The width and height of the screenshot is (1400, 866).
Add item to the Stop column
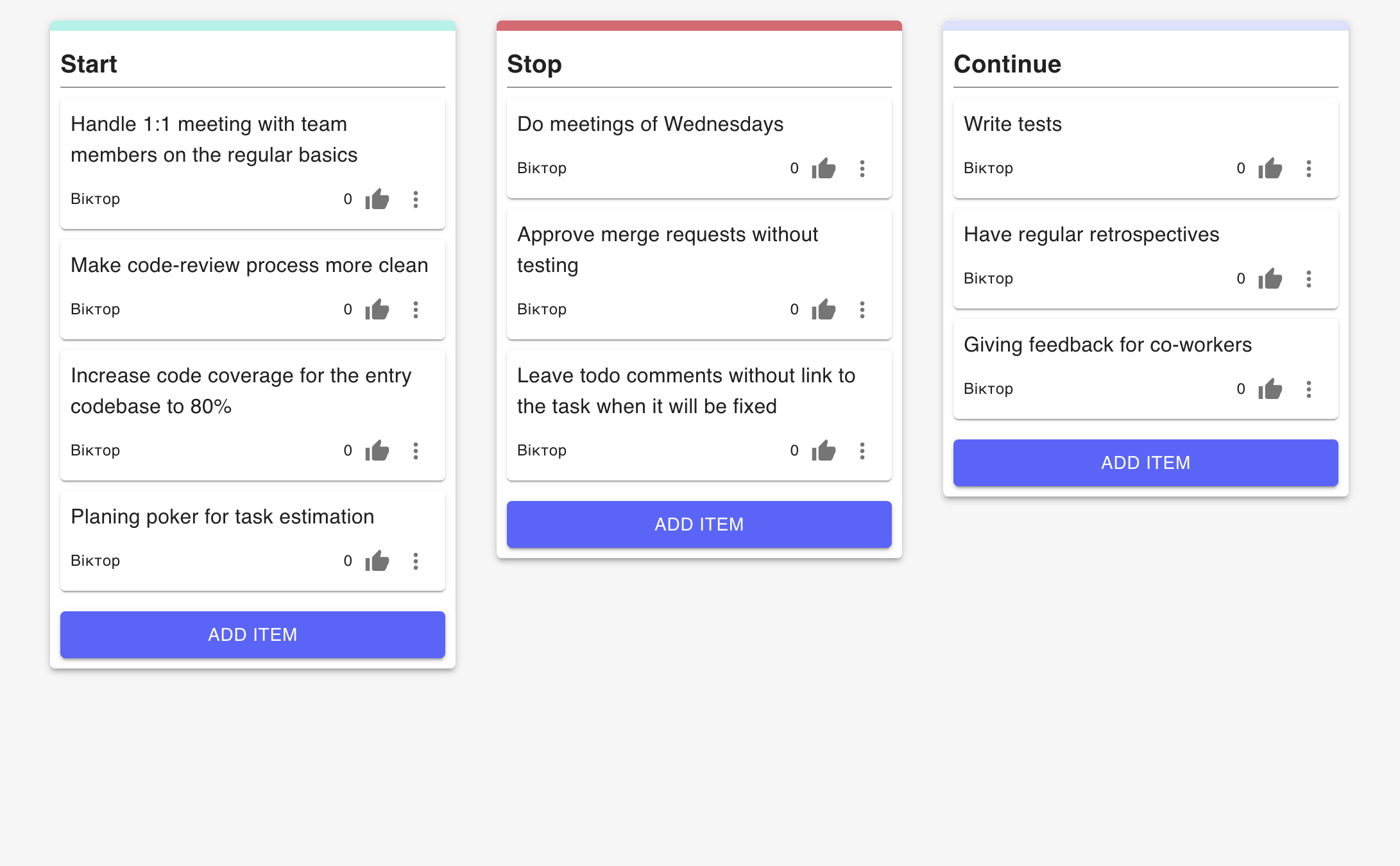tap(699, 524)
